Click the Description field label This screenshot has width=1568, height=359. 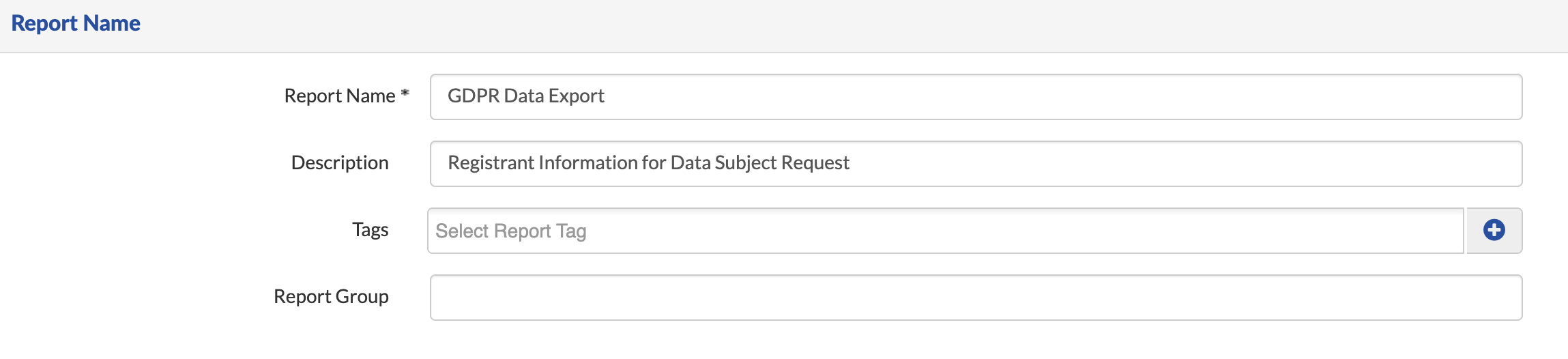tap(340, 162)
